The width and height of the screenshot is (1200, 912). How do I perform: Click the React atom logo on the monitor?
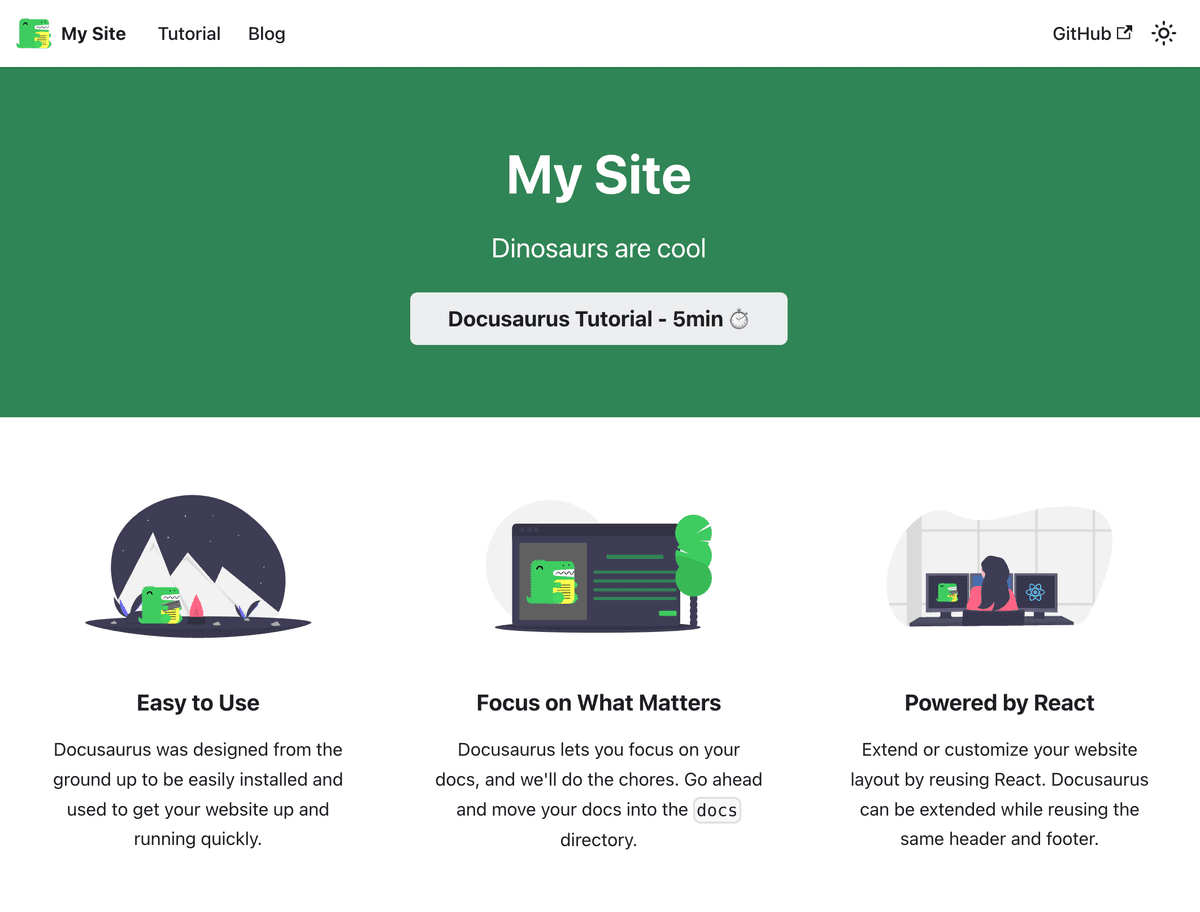[1035, 592]
